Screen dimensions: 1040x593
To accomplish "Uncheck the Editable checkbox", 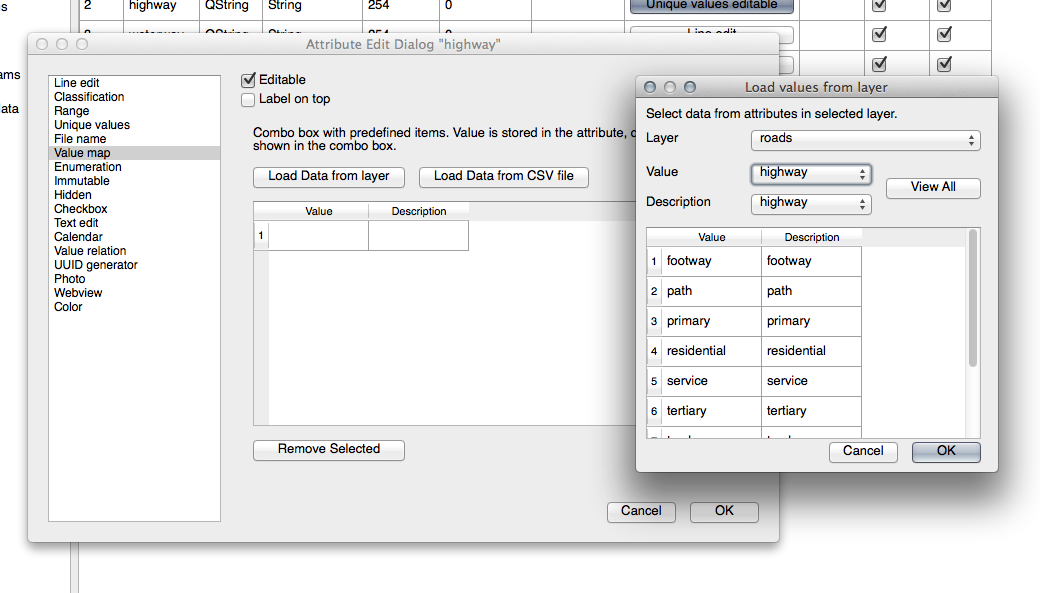I will coord(249,80).
